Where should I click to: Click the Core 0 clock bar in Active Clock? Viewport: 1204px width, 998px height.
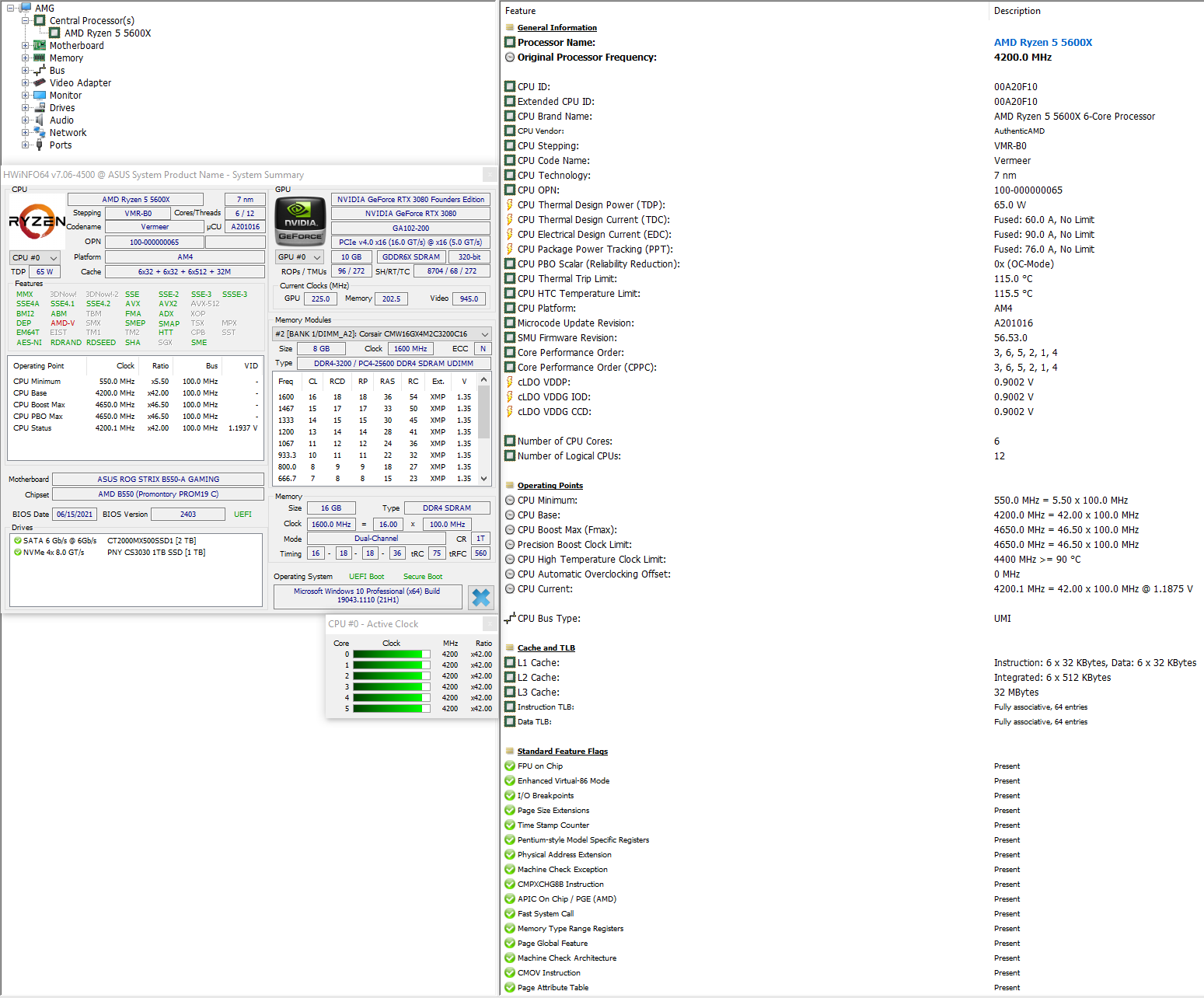point(392,654)
